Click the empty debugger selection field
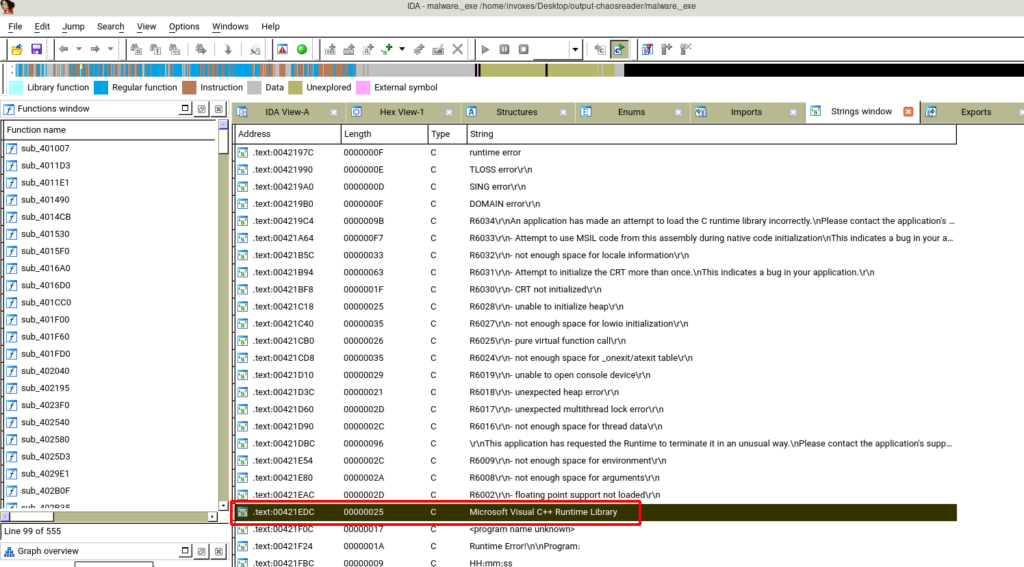The height and width of the screenshot is (567, 1024). 551,50
